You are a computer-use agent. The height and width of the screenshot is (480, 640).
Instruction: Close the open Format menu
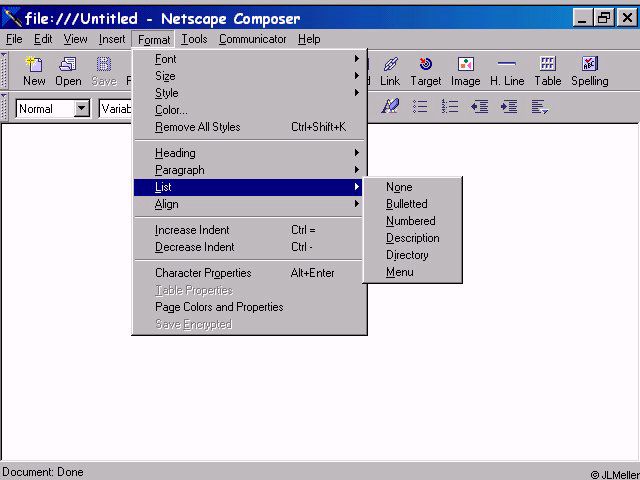154,40
